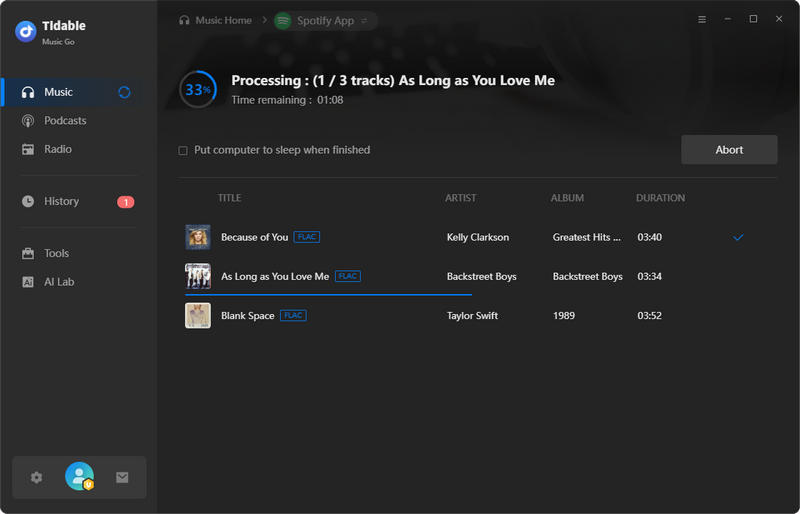Click the As Long as You Love Me thumbnail

tap(198, 277)
